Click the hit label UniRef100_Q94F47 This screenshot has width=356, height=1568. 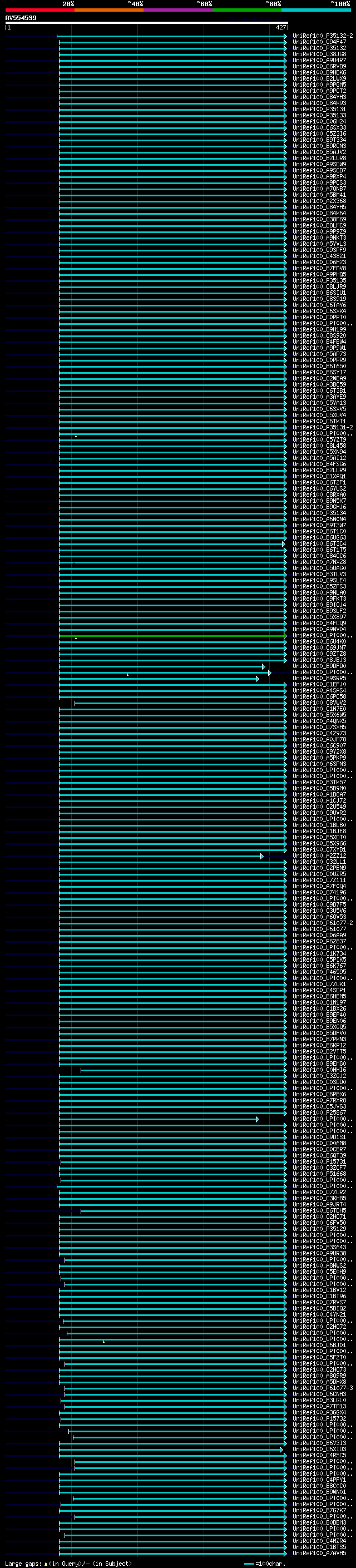tap(319, 42)
